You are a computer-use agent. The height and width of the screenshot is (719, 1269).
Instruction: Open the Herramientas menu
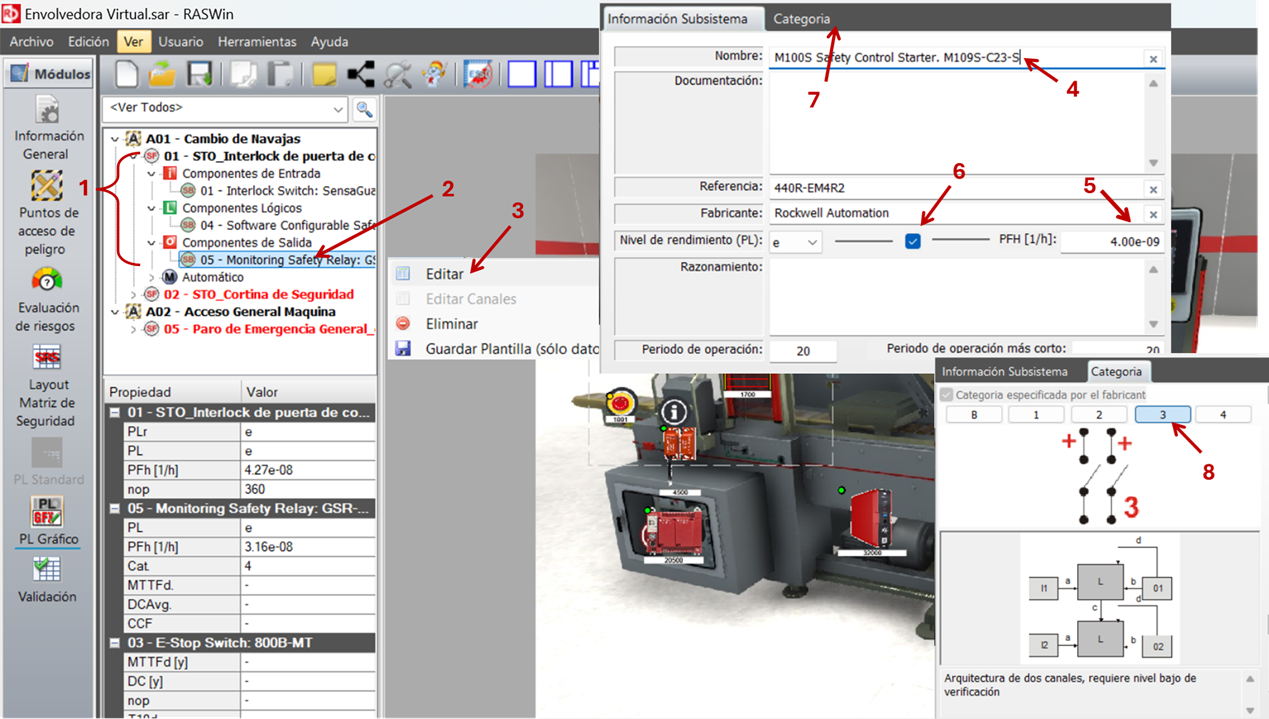click(x=257, y=42)
